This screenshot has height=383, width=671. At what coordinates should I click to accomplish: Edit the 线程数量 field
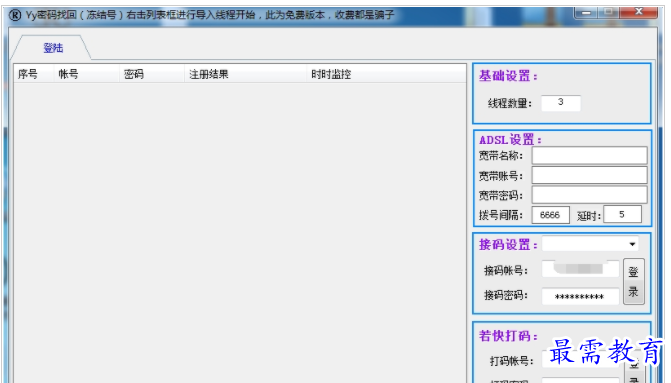[x=561, y=103]
